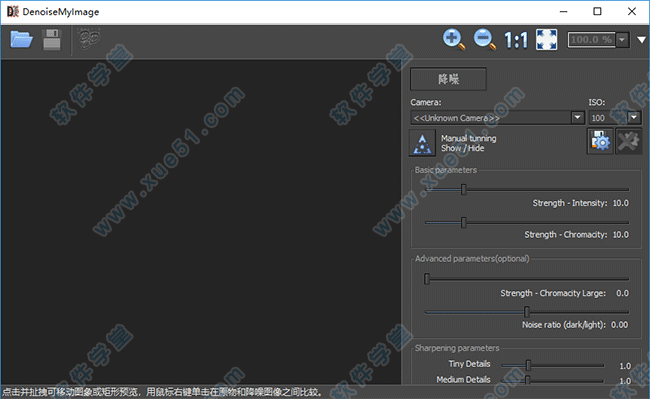Adjust the Strength - Chromacity Large slider
Screen dimensions: 650x399
527,279
